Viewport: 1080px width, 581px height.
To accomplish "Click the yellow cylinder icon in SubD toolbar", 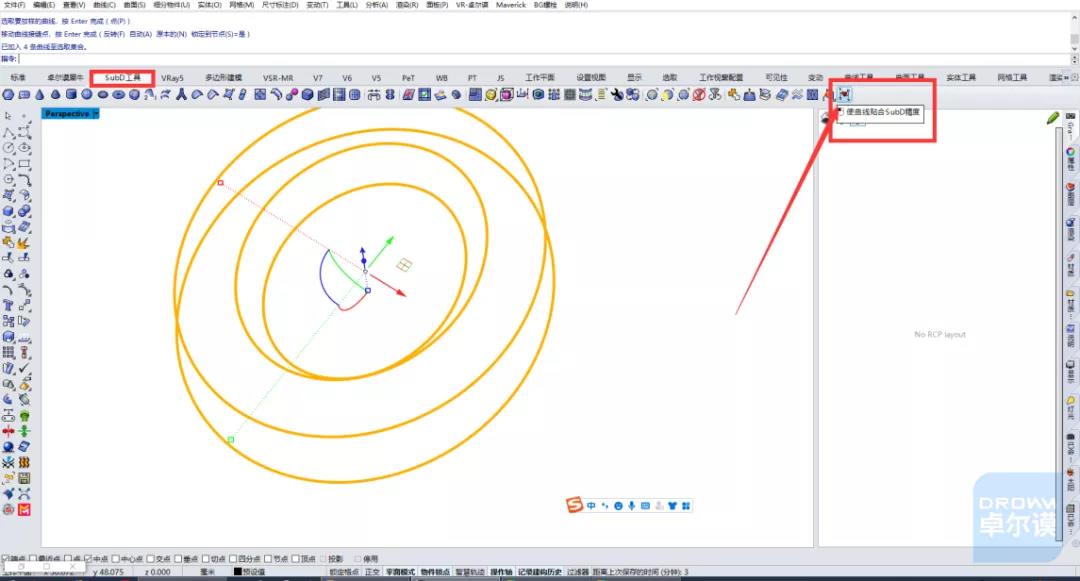I will (490, 94).
